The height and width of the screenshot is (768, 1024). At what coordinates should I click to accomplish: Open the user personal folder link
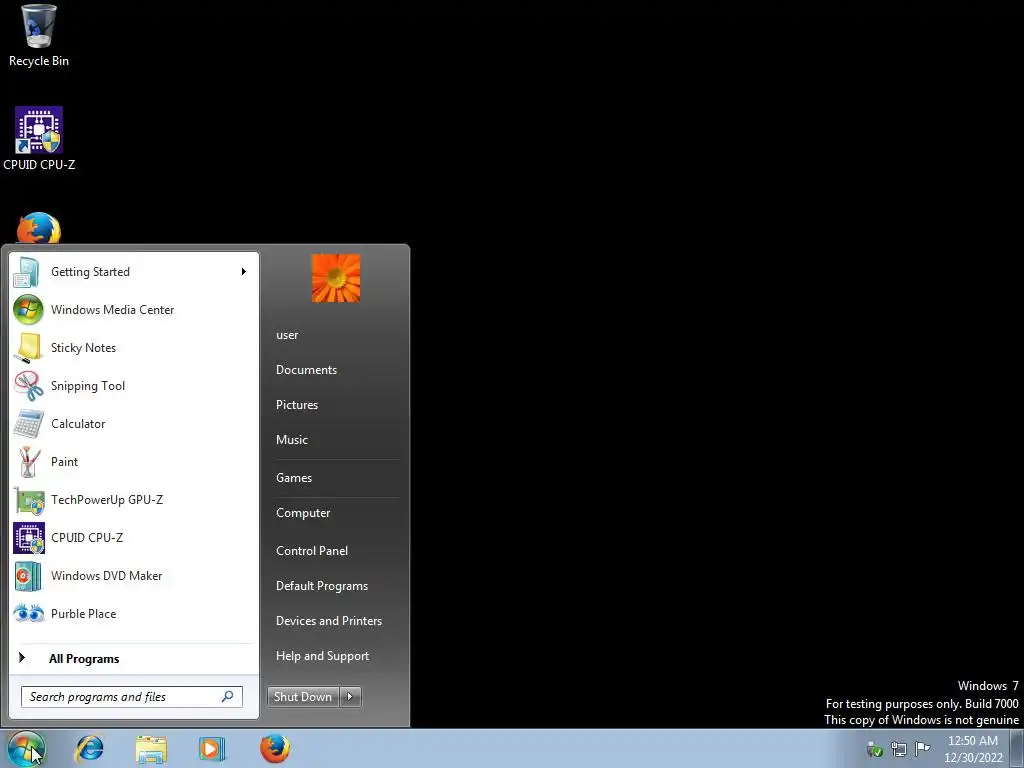click(287, 335)
